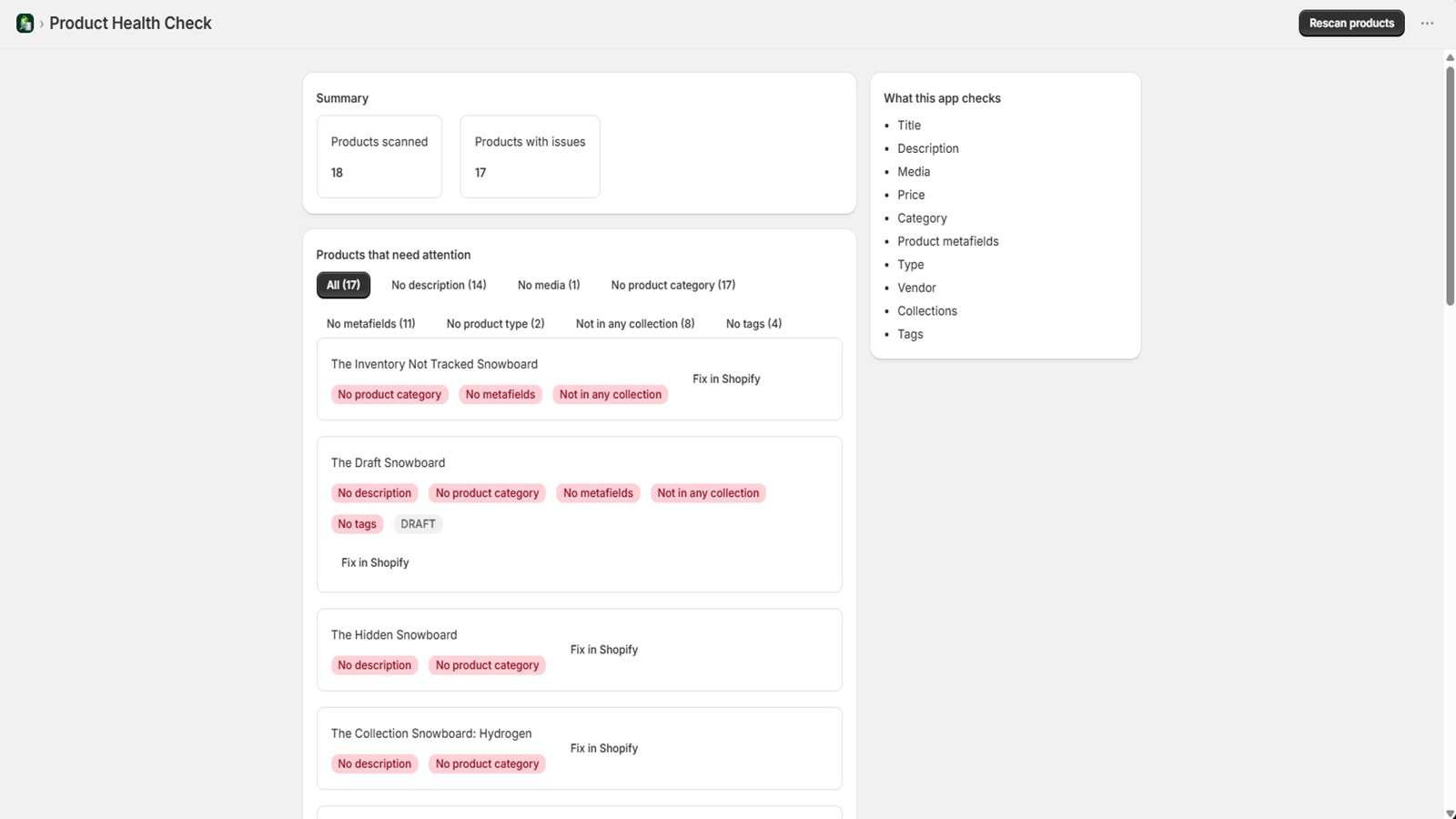Click the Products with issues summary card
This screenshot has width=1456, height=819.
[530, 157]
